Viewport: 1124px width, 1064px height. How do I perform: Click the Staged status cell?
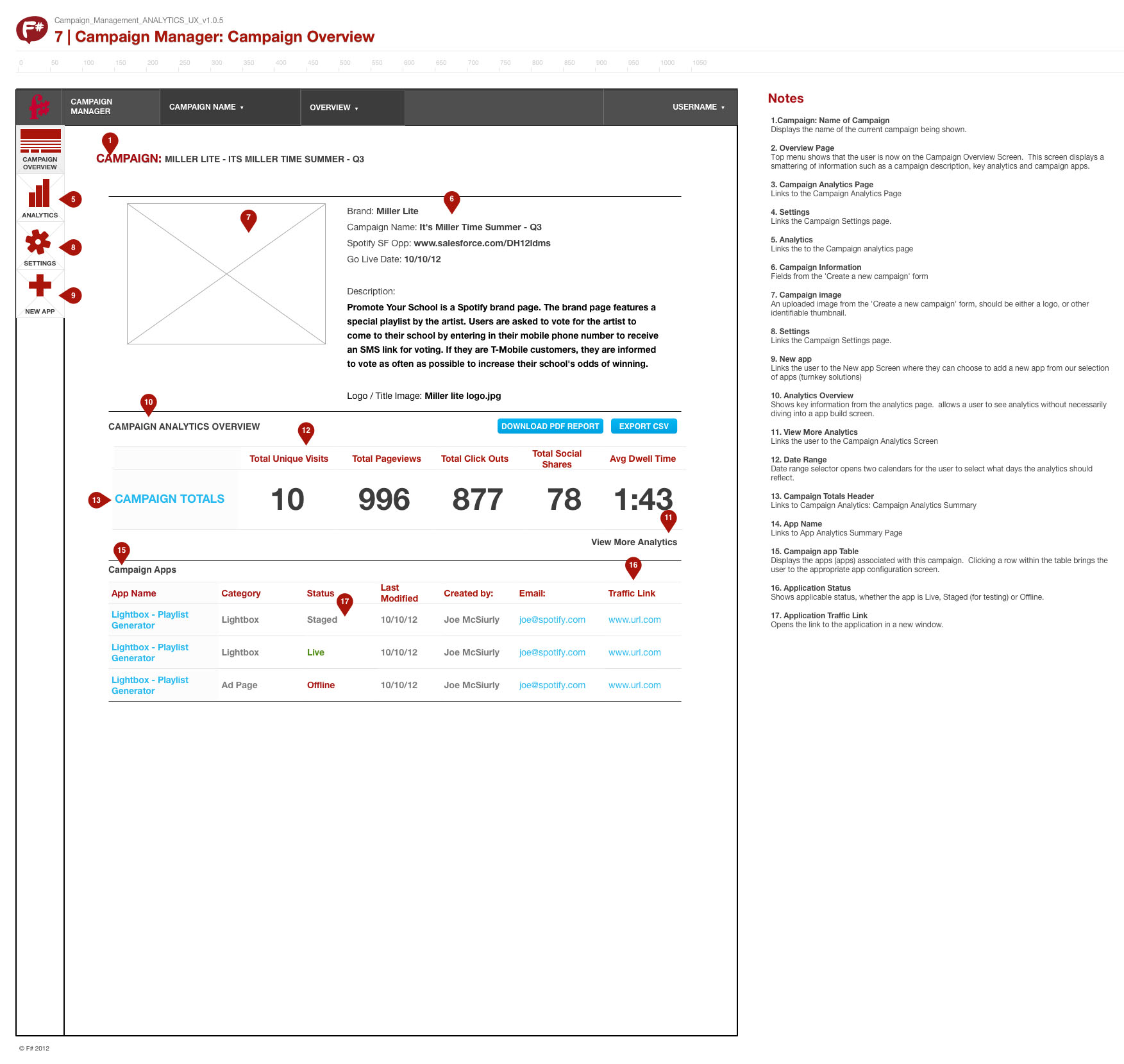(x=322, y=620)
